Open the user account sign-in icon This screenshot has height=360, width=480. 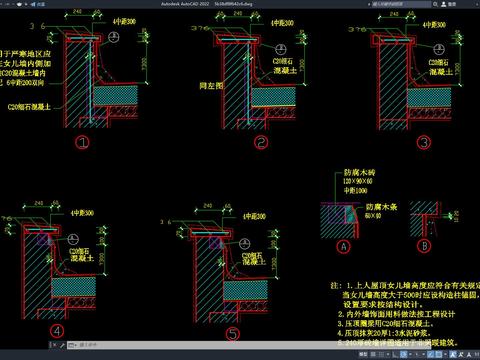click(444, 4)
